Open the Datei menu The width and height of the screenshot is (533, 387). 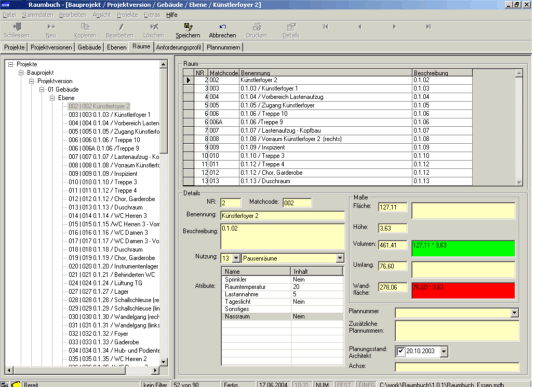pyautogui.click(x=9, y=15)
